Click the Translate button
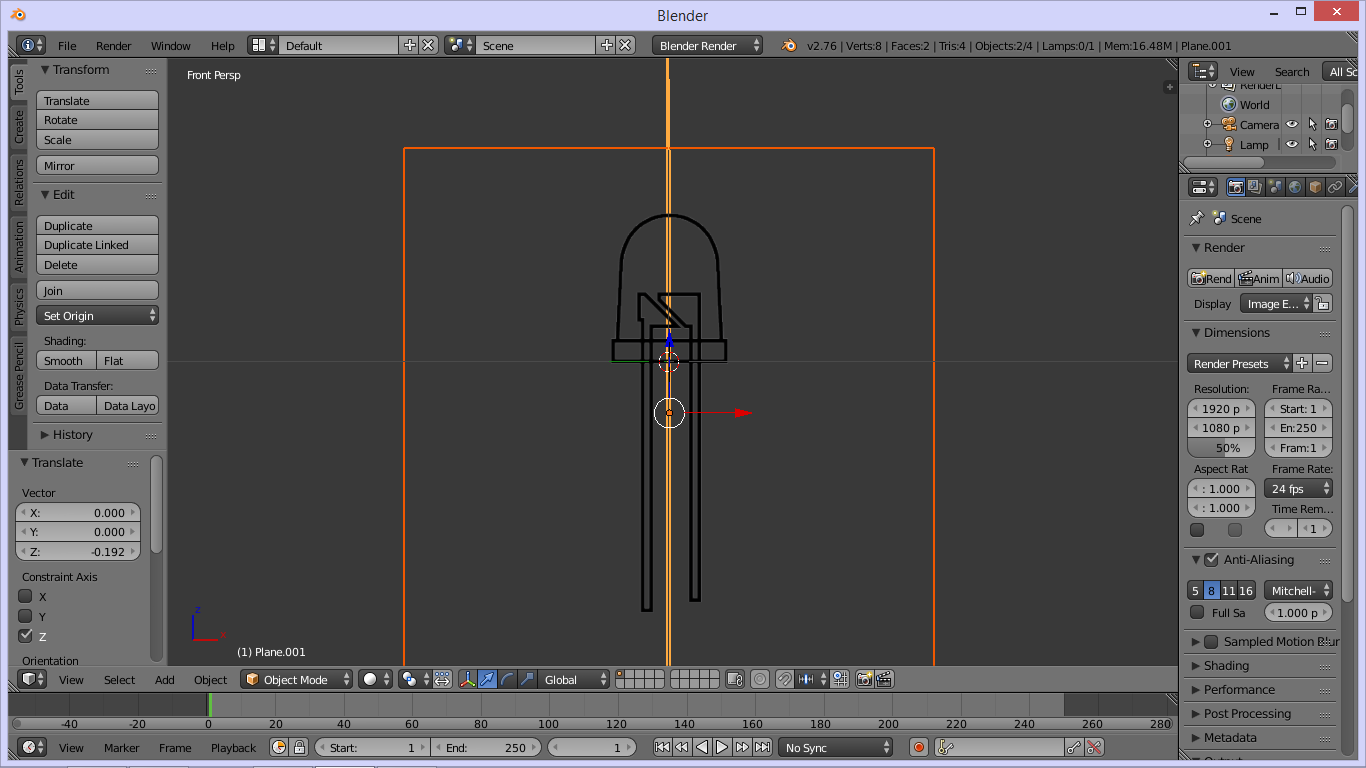The image size is (1366, 768). click(x=98, y=100)
